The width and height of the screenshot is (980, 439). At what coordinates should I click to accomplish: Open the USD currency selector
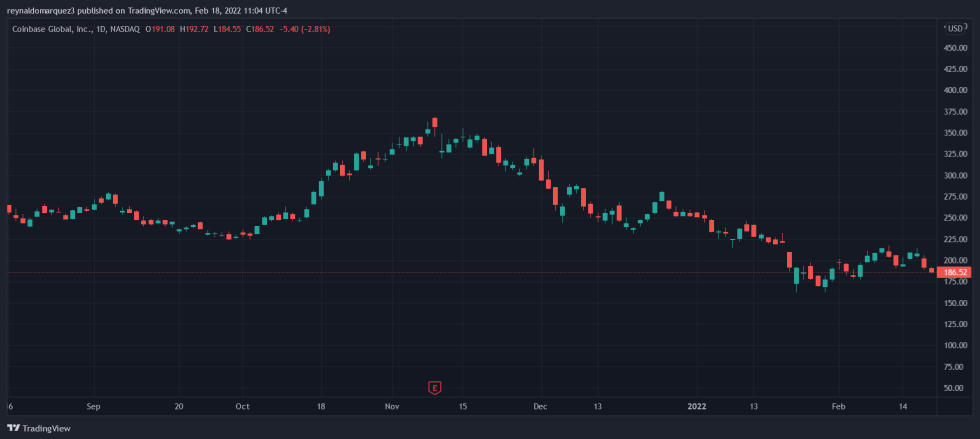[x=953, y=29]
